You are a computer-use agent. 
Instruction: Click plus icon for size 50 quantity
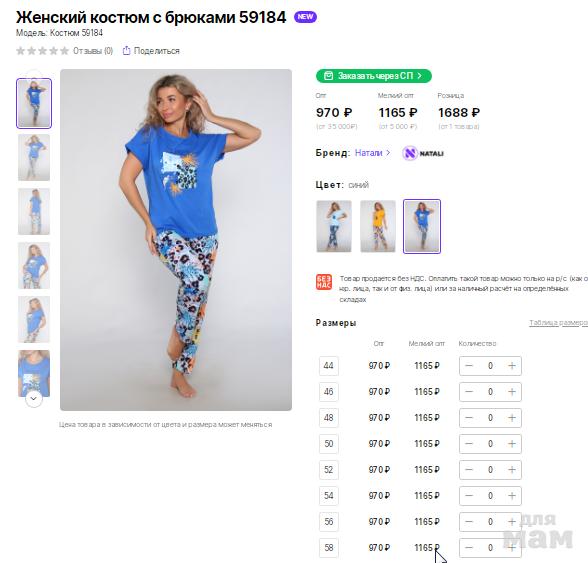(x=512, y=444)
